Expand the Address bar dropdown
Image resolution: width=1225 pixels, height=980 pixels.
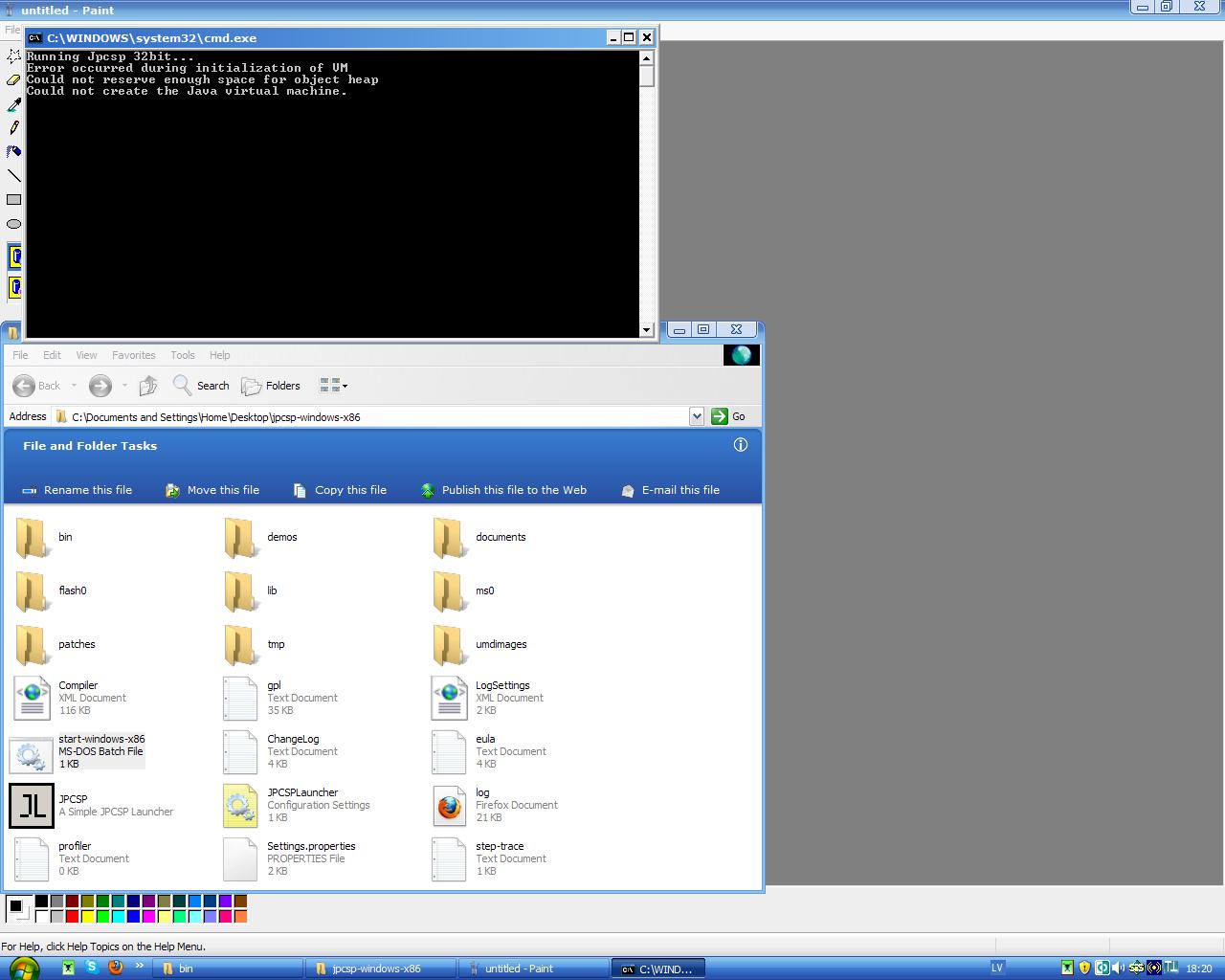(x=697, y=416)
